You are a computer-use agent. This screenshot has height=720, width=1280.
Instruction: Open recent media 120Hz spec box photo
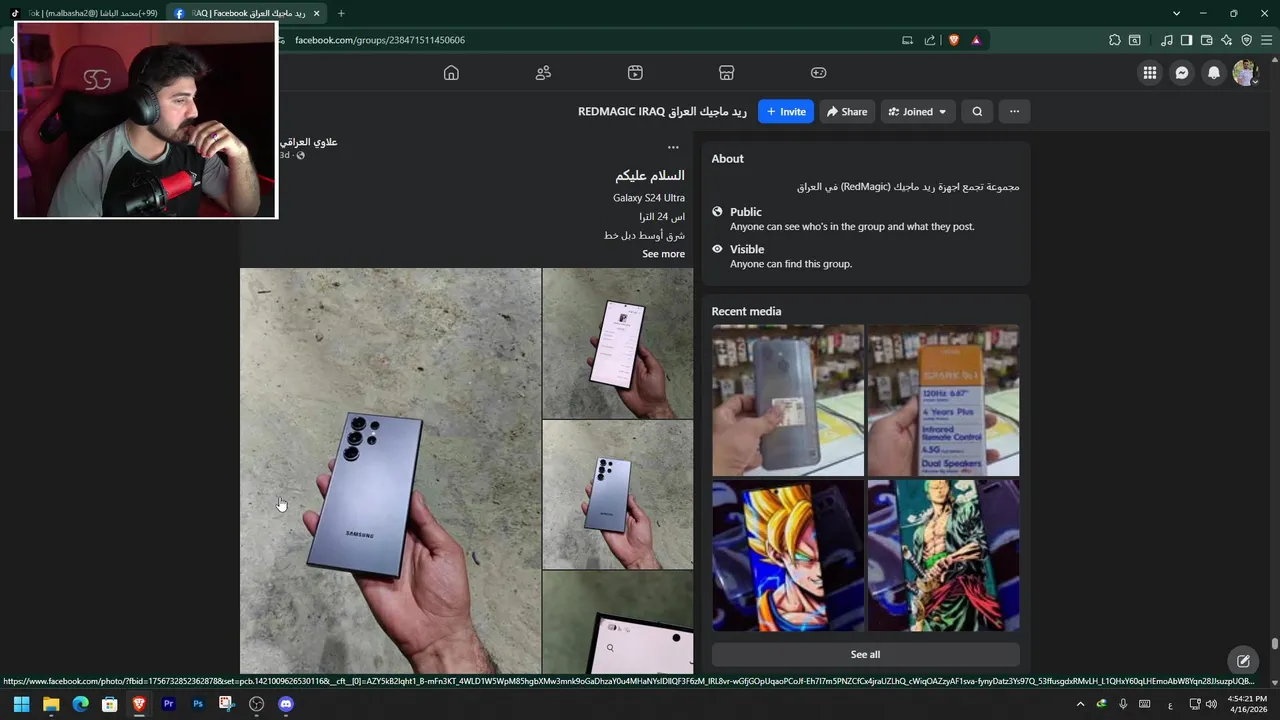point(943,400)
